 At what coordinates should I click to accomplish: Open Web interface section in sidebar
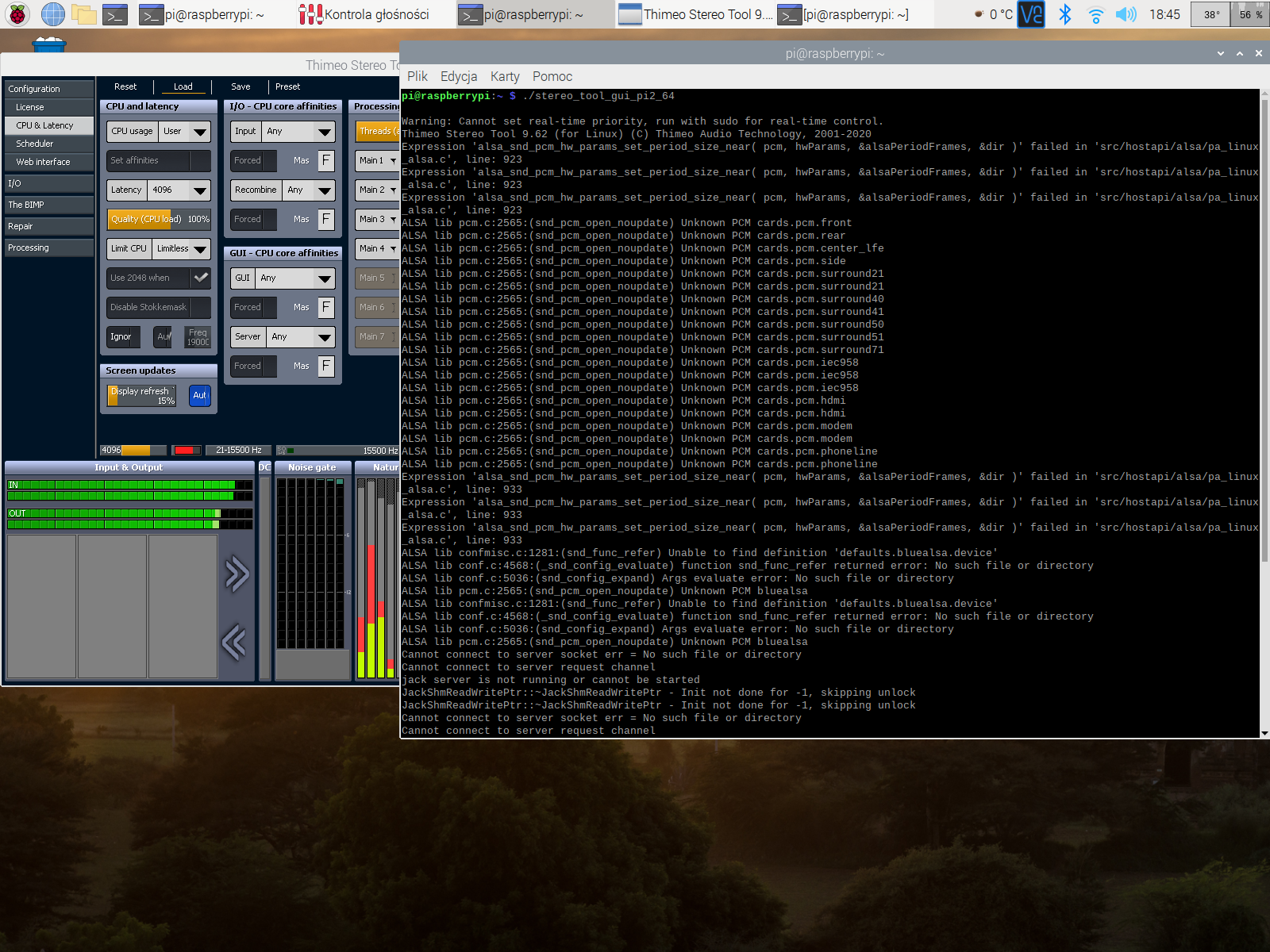click(x=49, y=162)
